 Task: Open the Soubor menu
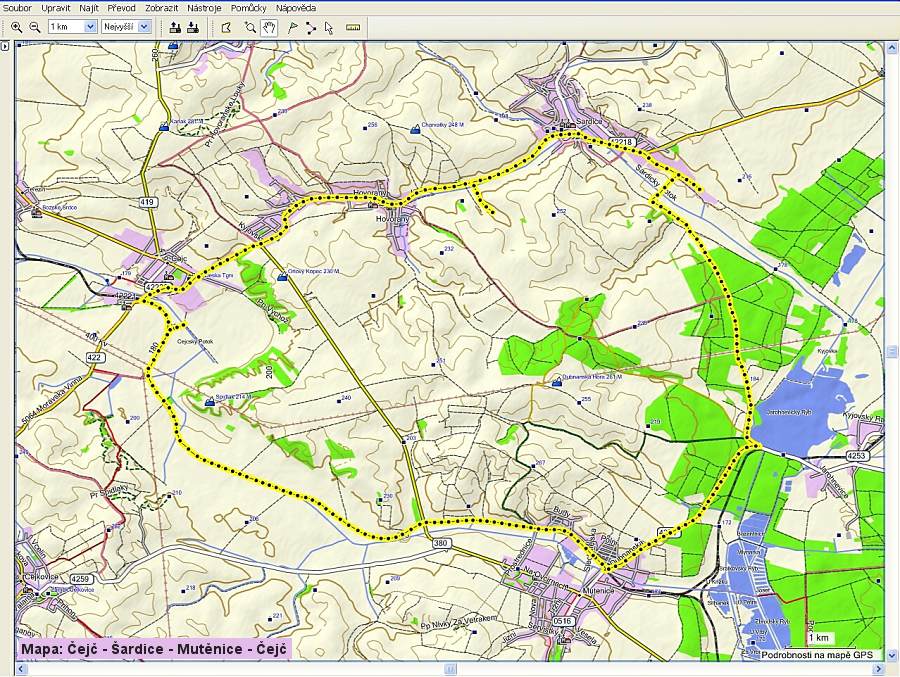tap(17, 8)
